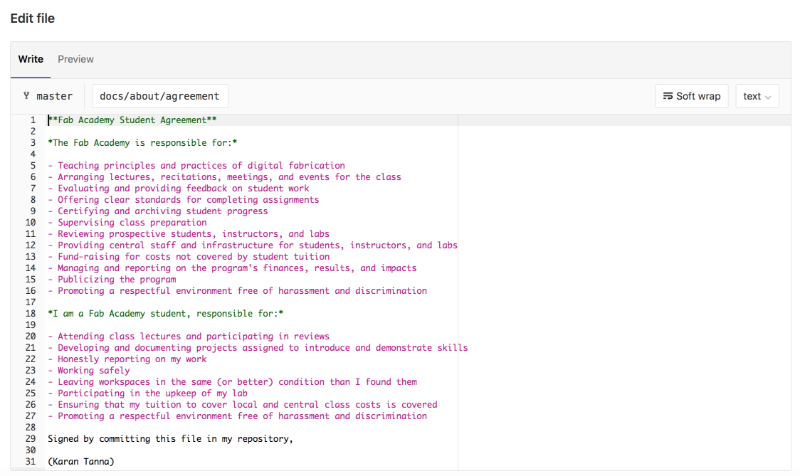Click line 'Evaluating and providing feedback on student work'
800x476 pixels.
point(179,188)
